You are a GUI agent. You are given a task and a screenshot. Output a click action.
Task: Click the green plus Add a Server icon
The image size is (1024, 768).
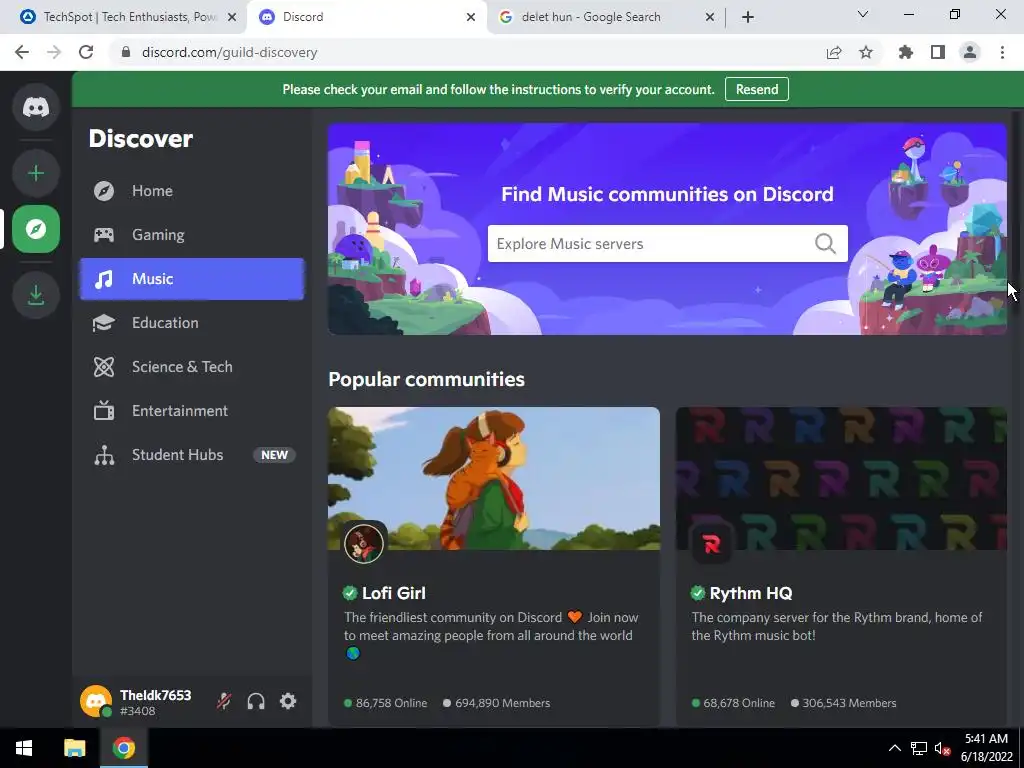point(36,173)
